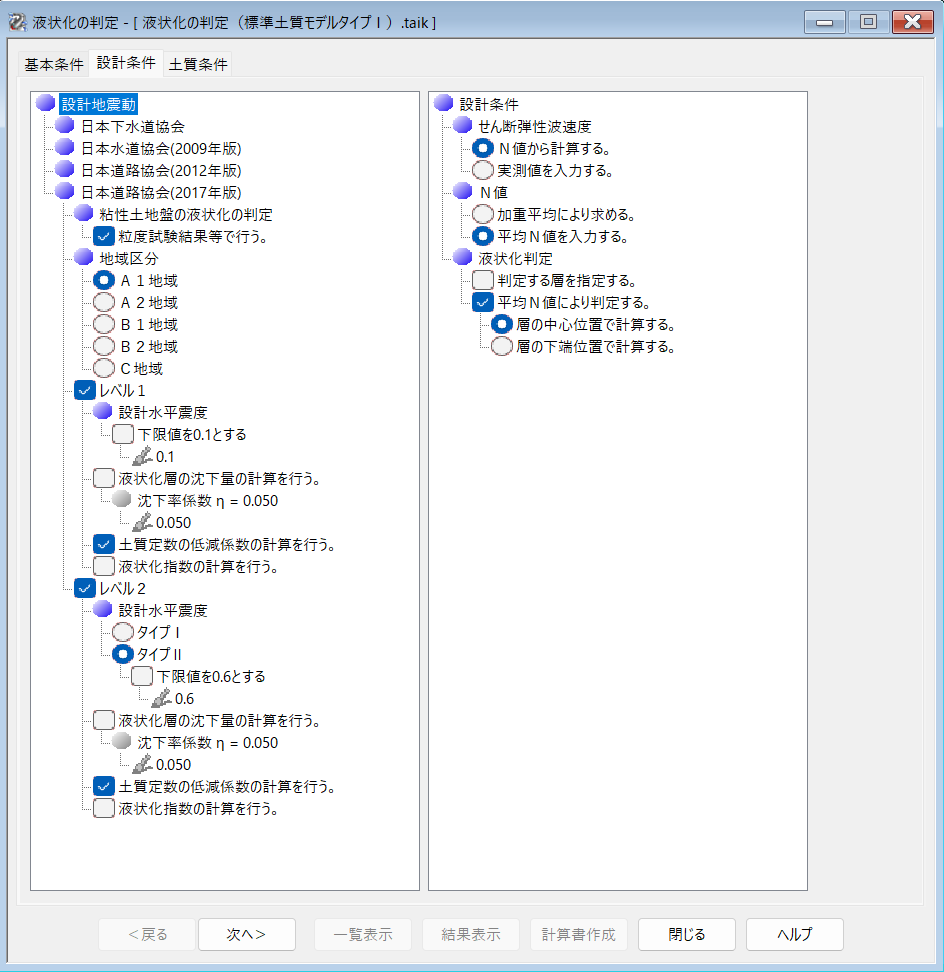944x972 pixels.
Task: Click the sphere icon next to せん断弾性波速度
Action: point(462,126)
